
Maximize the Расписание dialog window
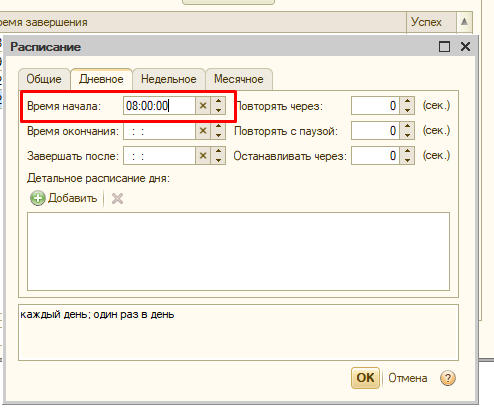coord(444,47)
